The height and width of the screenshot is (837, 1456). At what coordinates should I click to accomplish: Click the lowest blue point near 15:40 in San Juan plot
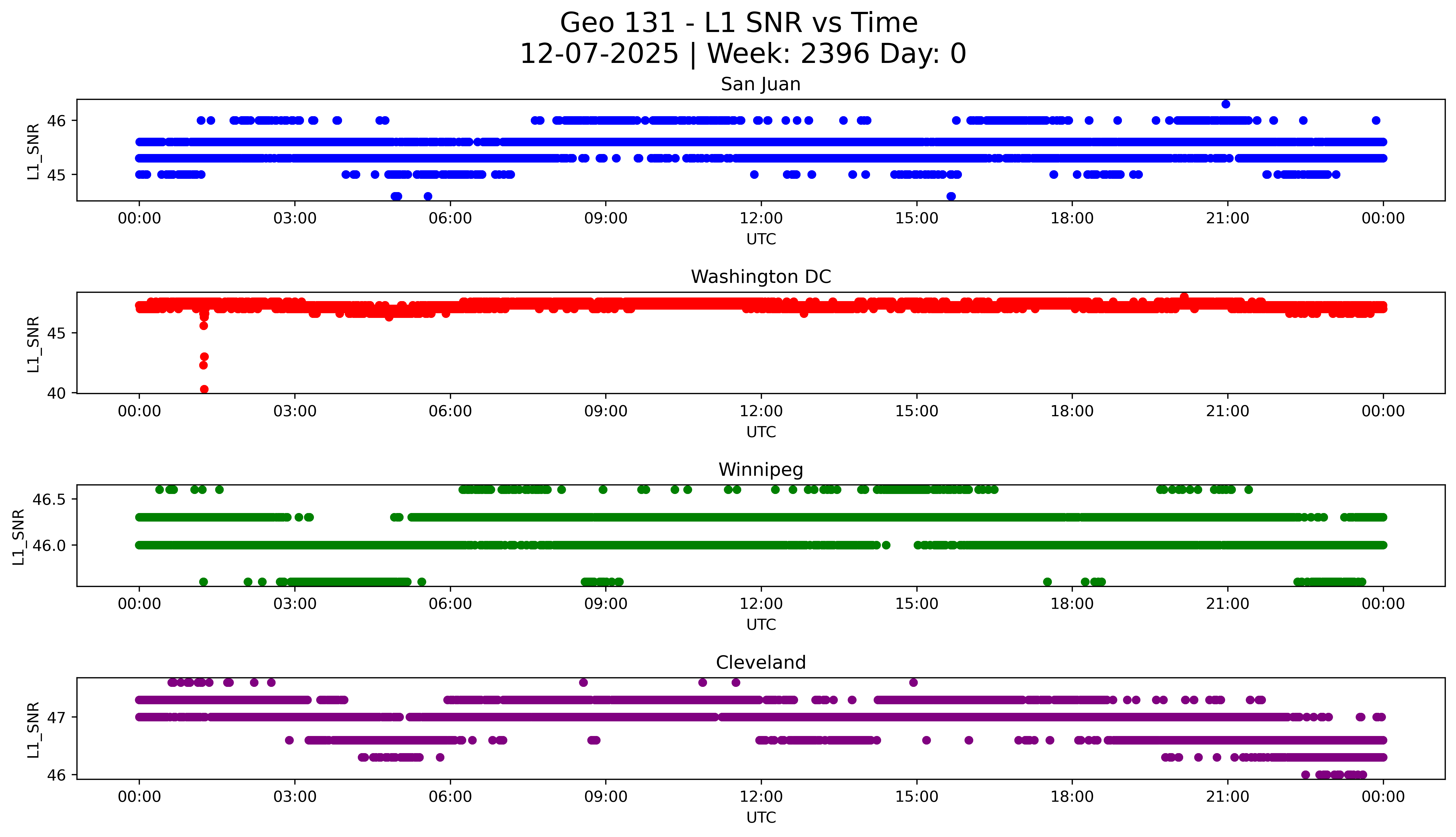pyautogui.click(x=951, y=196)
